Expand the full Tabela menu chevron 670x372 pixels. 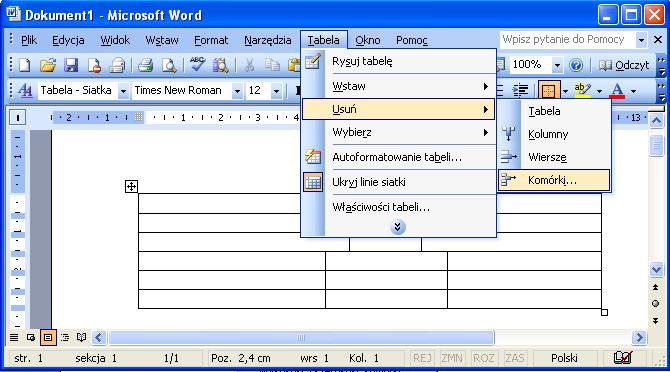click(x=397, y=227)
